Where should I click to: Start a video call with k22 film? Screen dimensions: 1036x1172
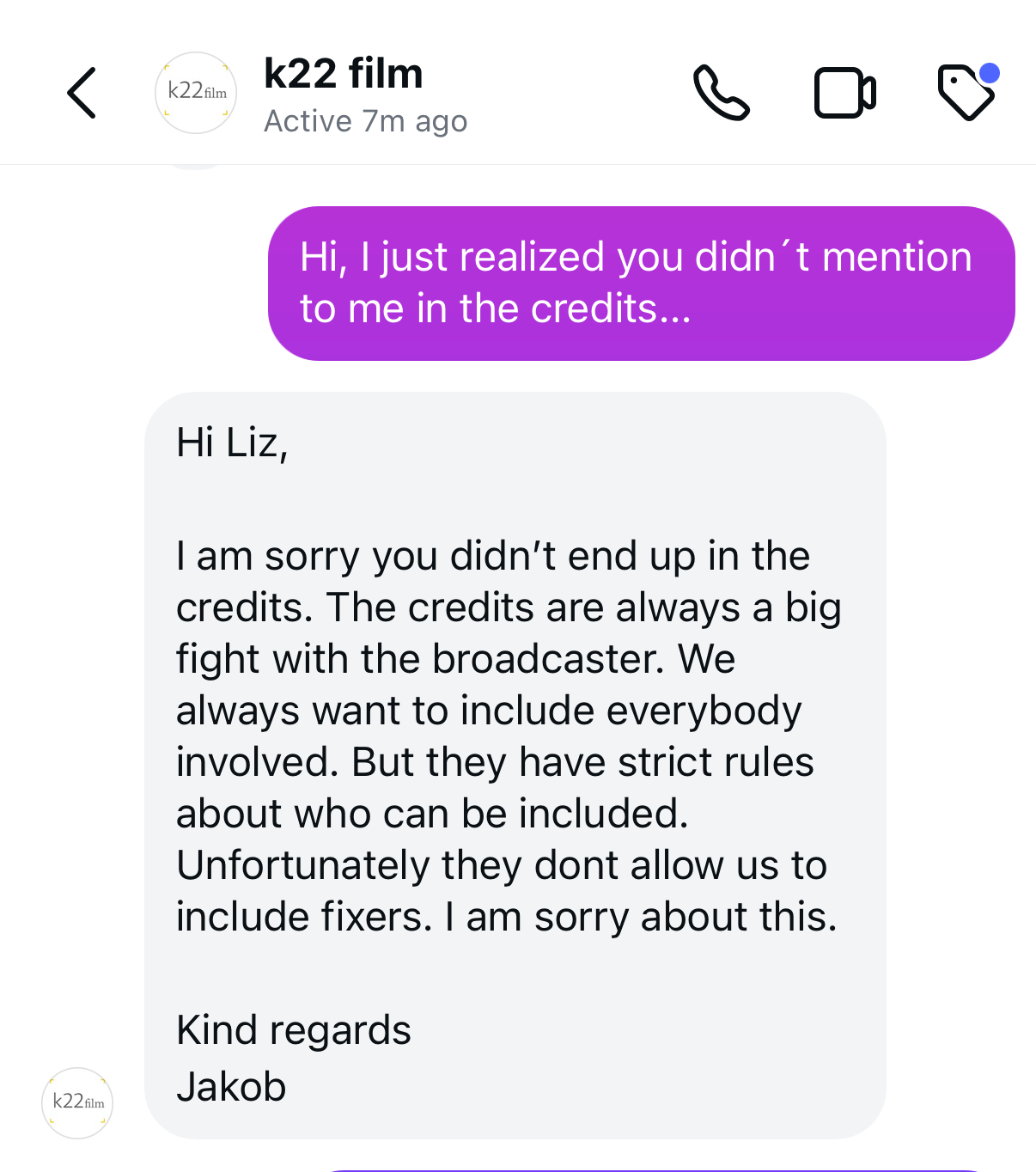point(844,93)
